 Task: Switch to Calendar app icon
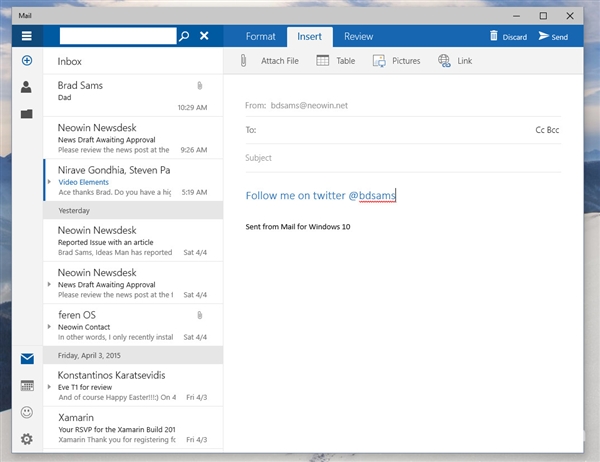pos(26,385)
